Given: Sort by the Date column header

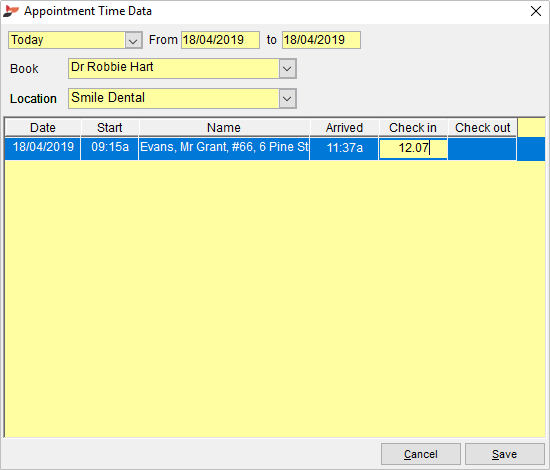Looking at the screenshot, I should coord(43,128).
